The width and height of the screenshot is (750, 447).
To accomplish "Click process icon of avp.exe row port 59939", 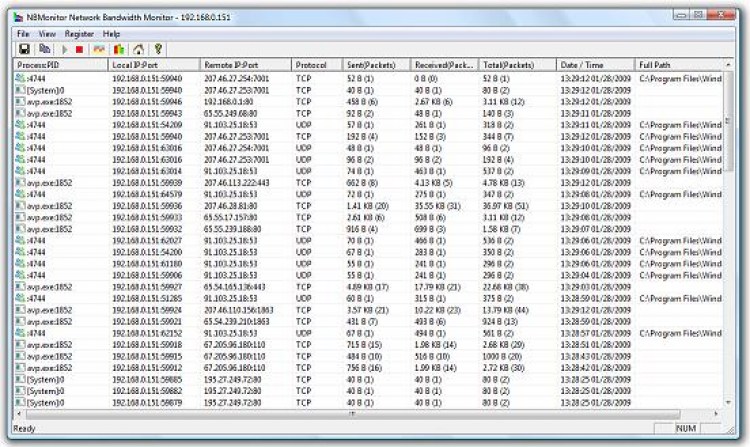I will (20, 182).
